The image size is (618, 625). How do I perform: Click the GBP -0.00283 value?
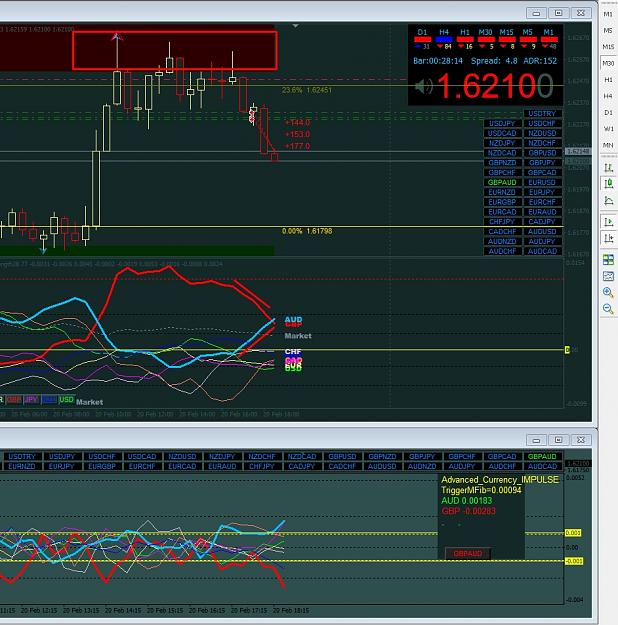tap(468, 511)
